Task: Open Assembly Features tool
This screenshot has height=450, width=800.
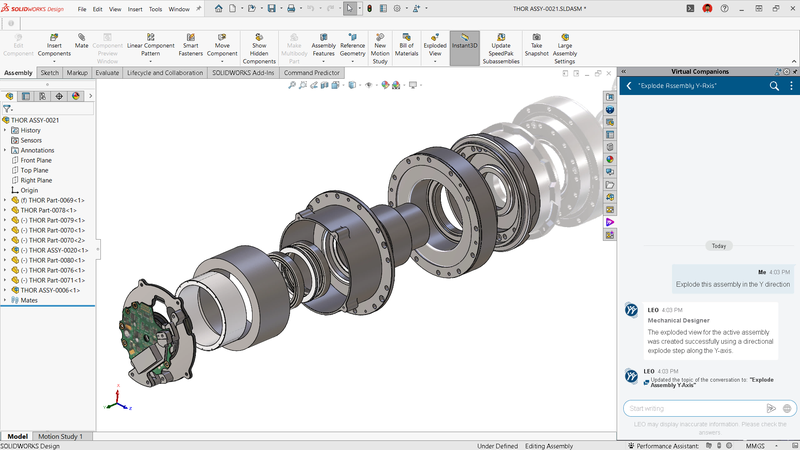Action: coord(323,45)
